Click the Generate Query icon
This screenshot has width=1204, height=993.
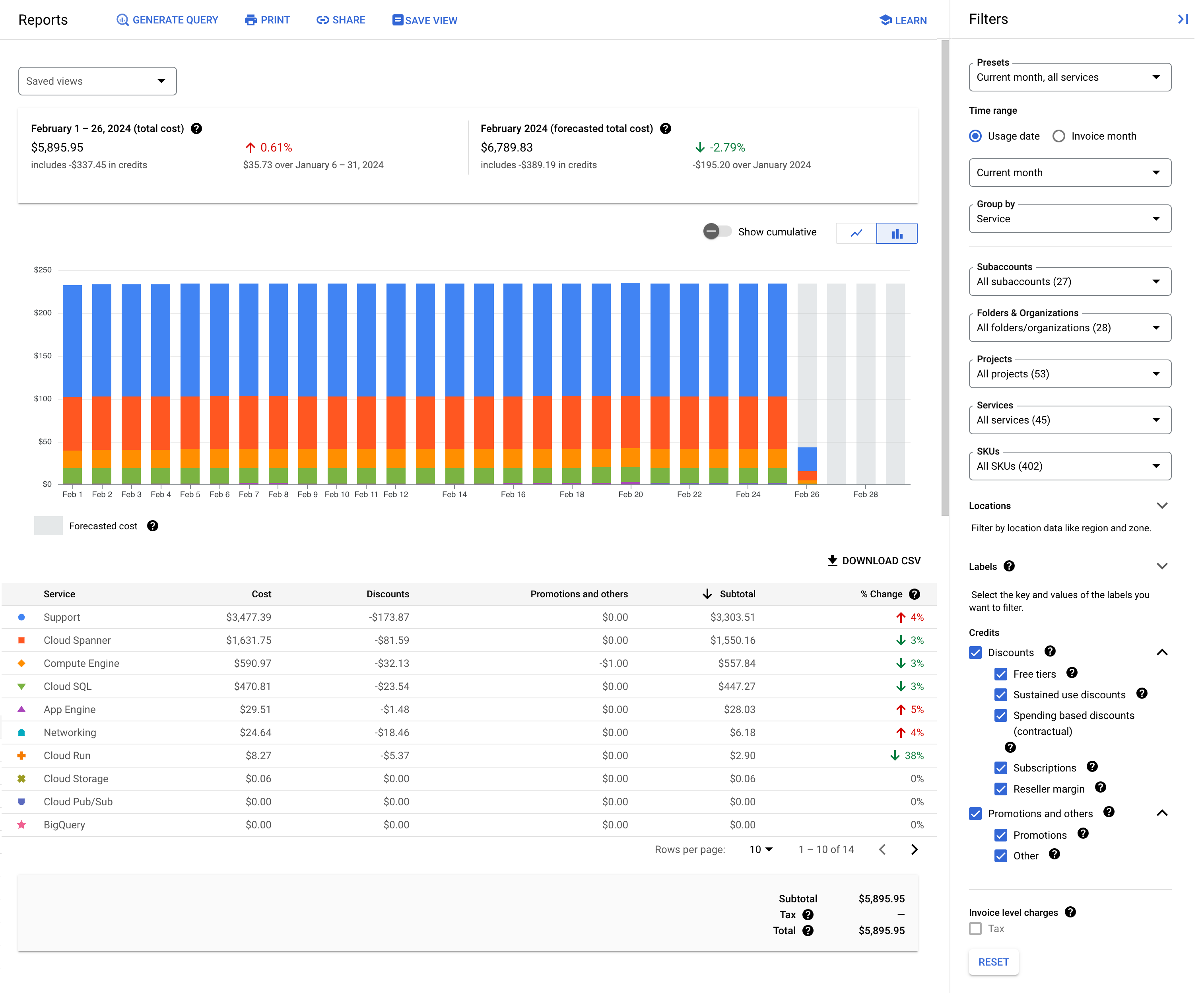[x=121, y=20]
